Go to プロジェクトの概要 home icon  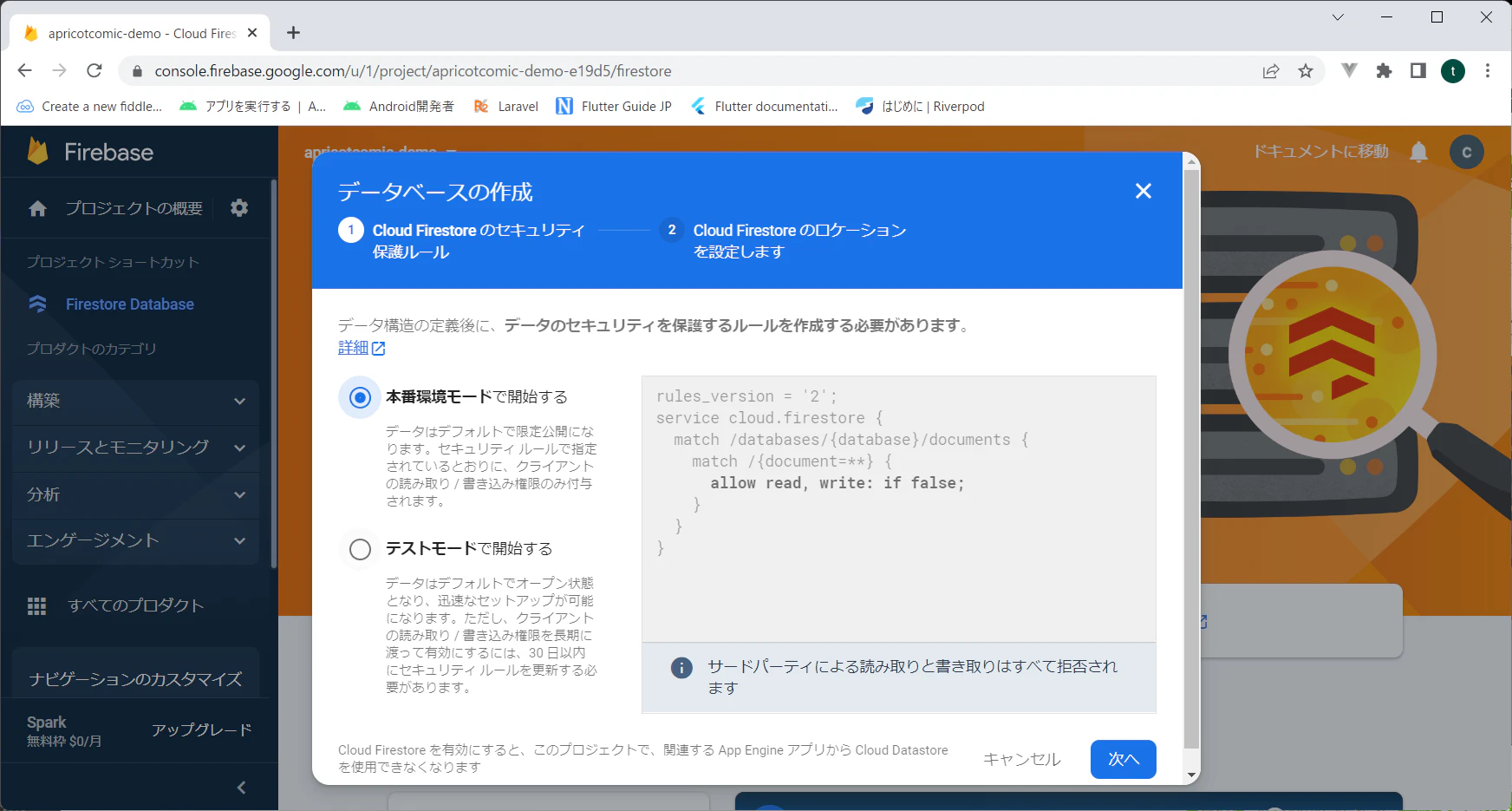click(x=38, y=208)
